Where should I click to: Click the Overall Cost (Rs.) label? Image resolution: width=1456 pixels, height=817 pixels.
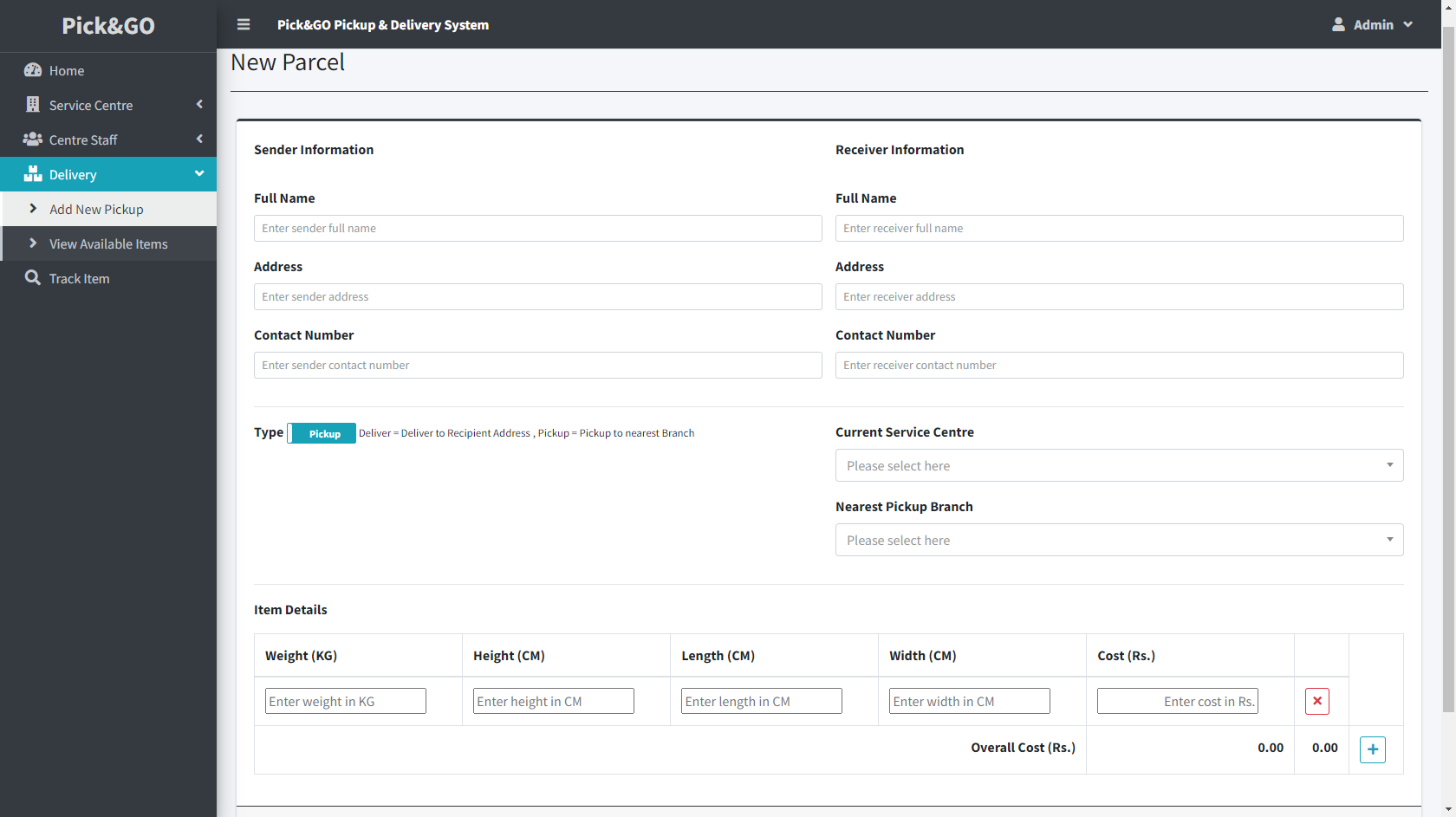coord(1023,748)
